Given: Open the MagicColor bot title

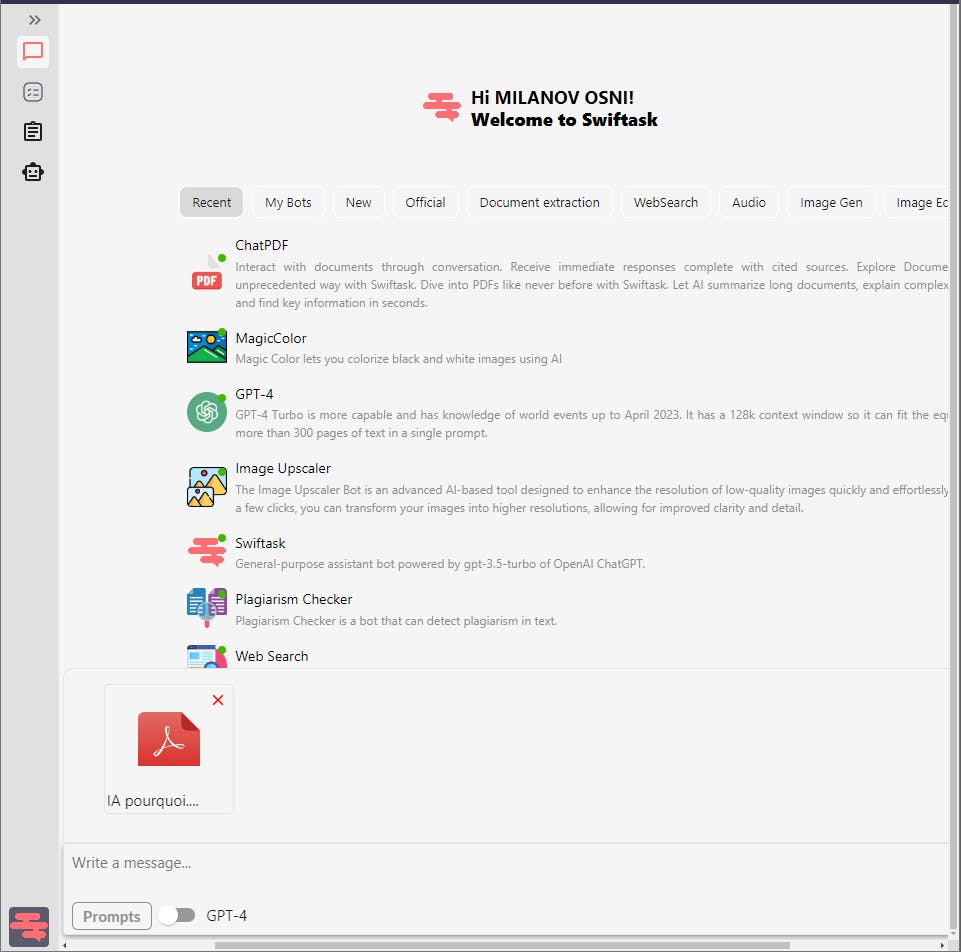Looking at the screenshot, I should point(271,338).
